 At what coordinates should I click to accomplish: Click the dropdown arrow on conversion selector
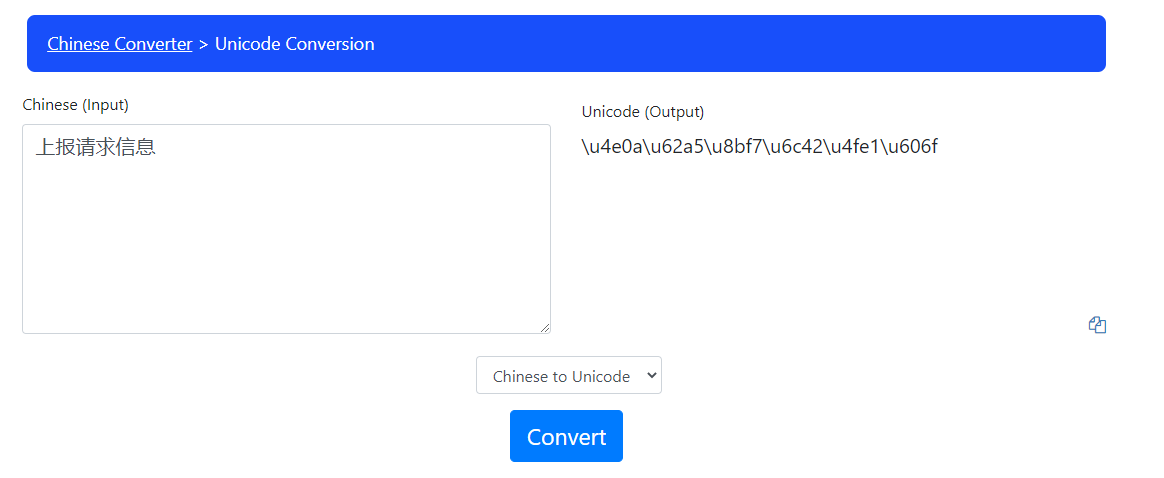[651, 376]
